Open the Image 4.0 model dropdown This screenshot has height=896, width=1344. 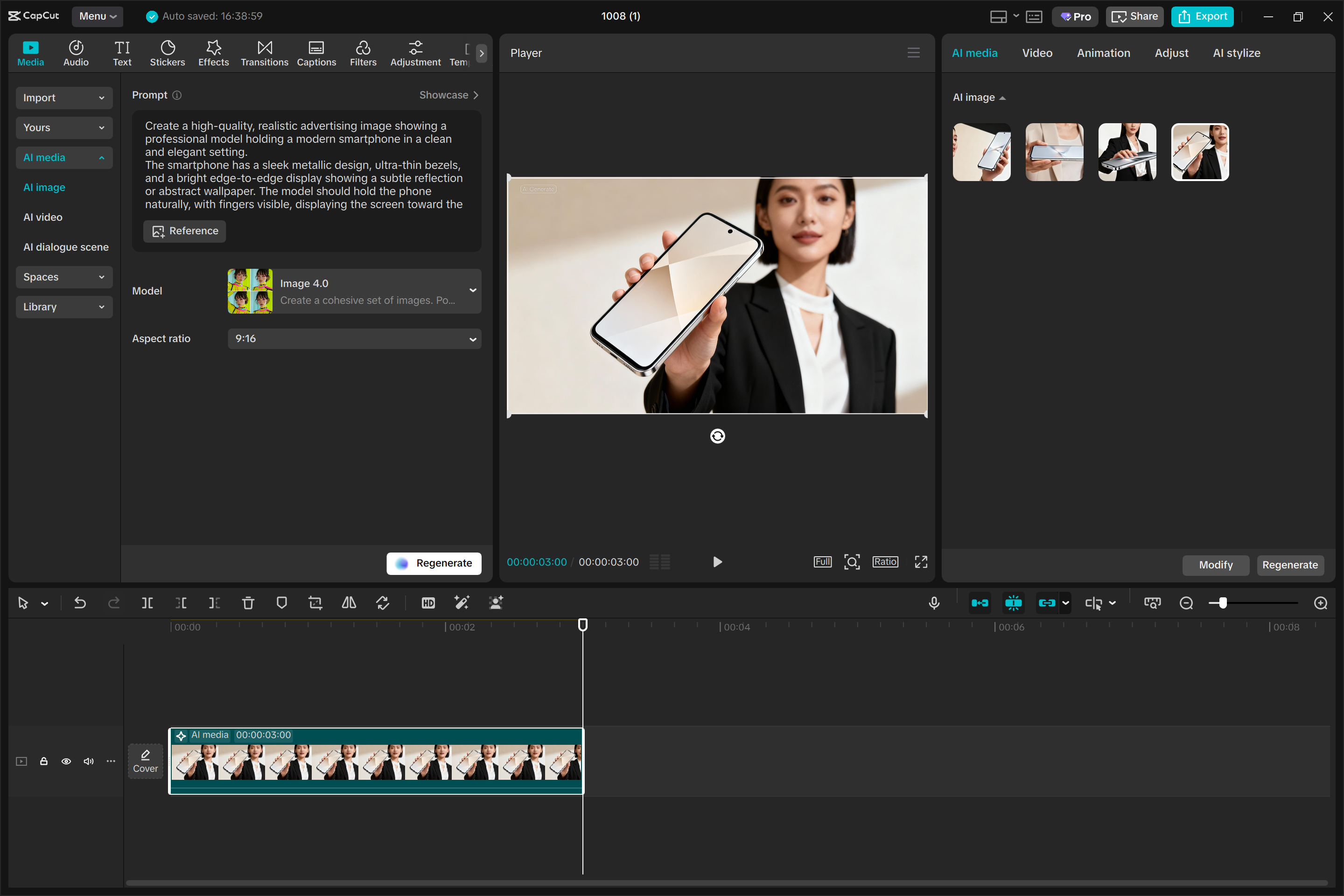[354, 291]
